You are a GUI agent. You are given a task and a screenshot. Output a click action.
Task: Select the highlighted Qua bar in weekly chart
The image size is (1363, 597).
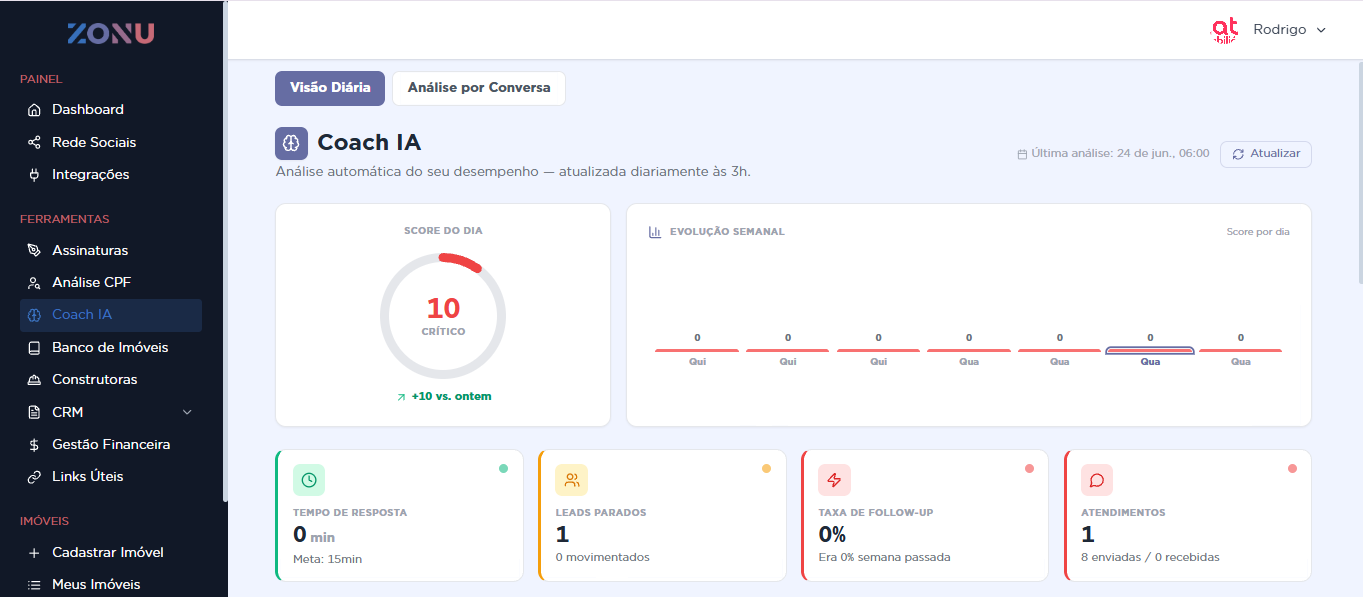(x=1150, y=350)
